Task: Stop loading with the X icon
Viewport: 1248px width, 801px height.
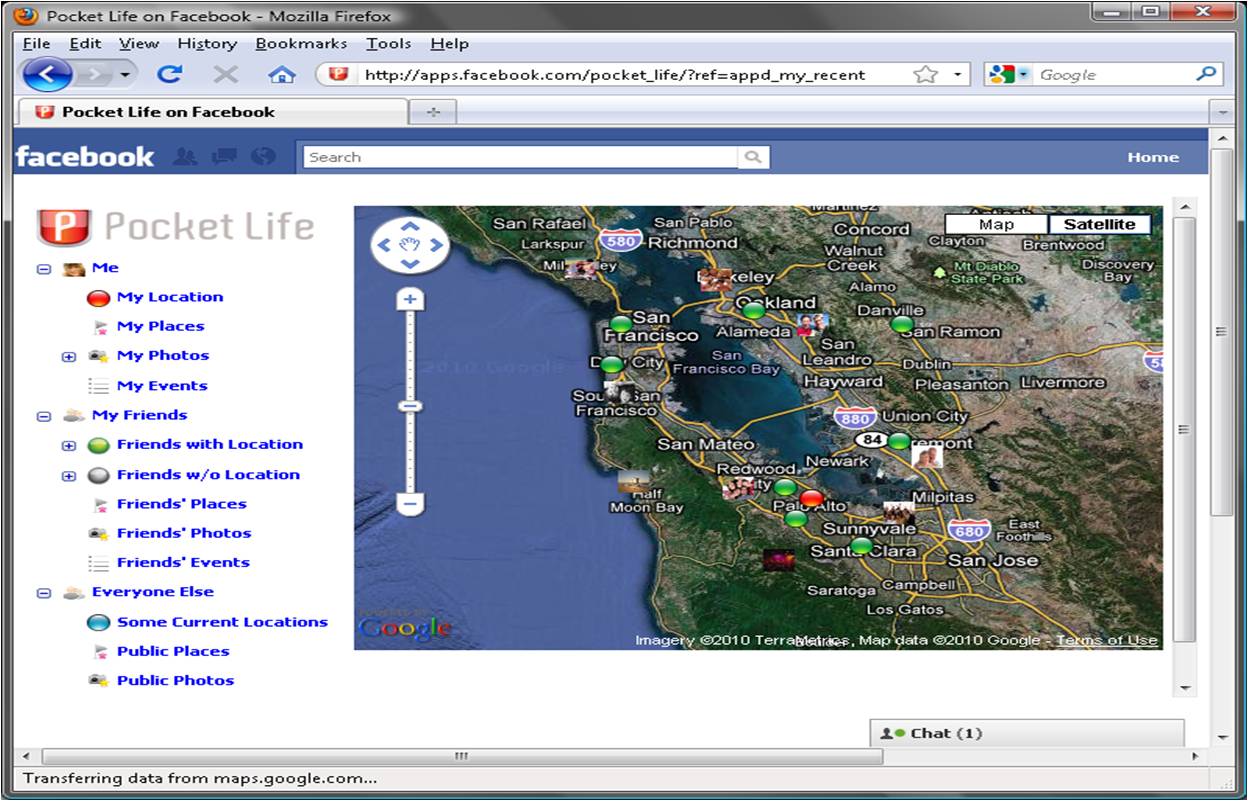Action: point(226,75)
